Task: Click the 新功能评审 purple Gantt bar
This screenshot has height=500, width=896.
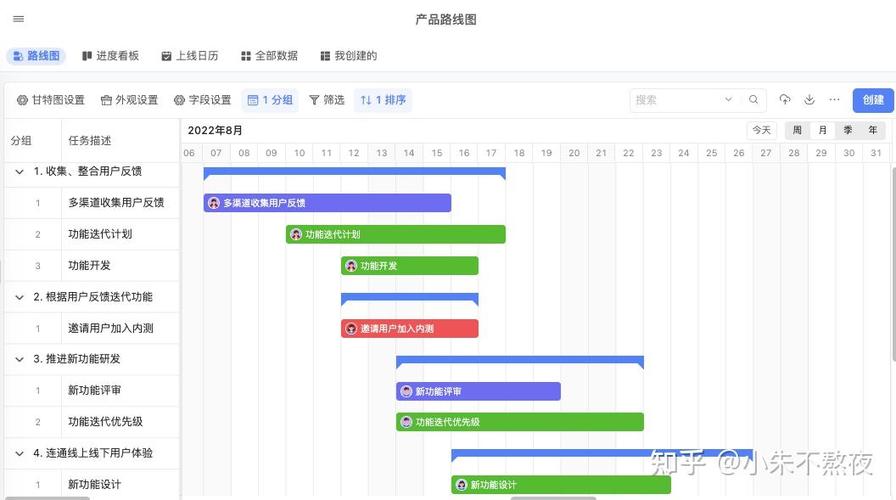Action: [x=478, y=391]
